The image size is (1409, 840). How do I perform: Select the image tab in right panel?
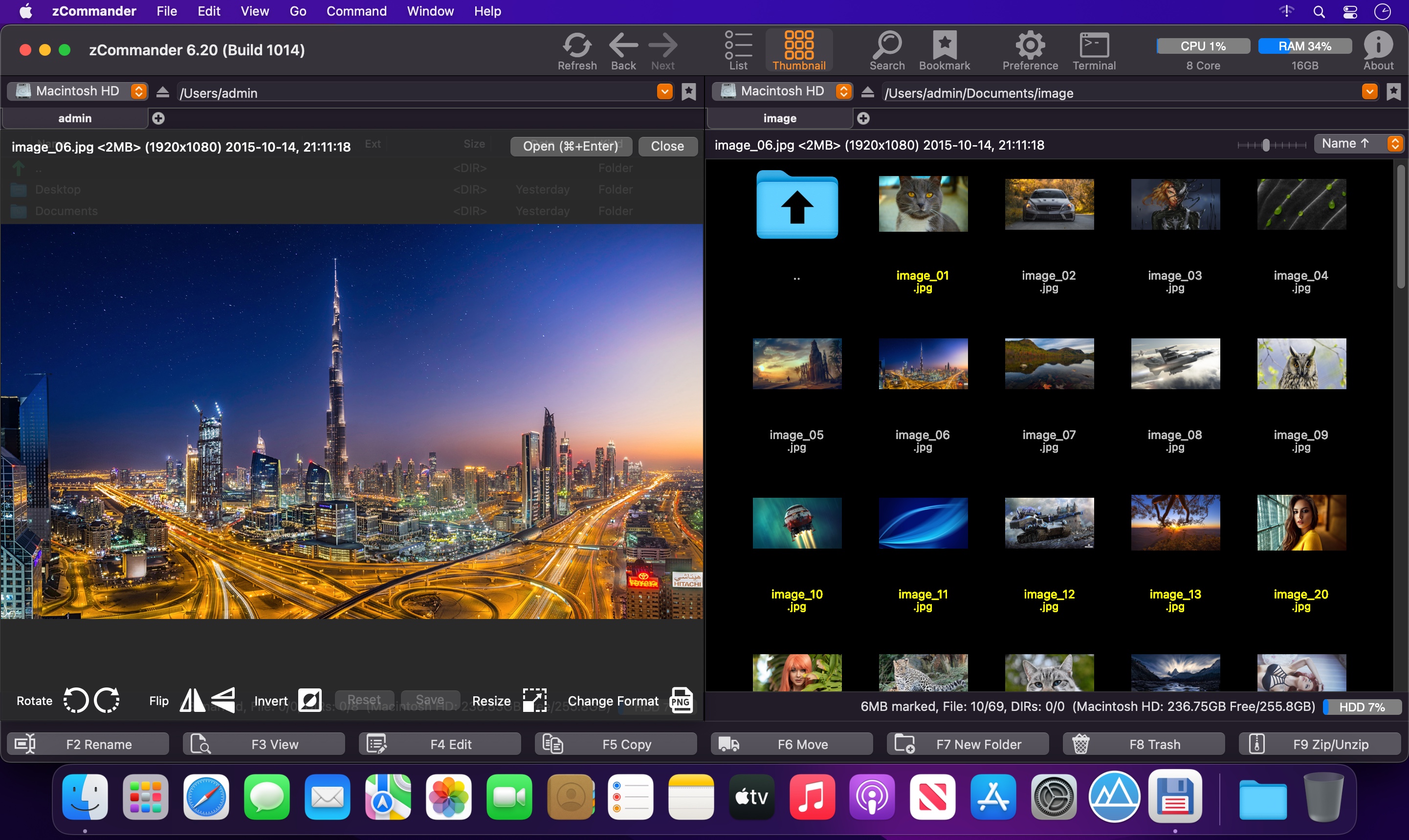pos(779,118)
